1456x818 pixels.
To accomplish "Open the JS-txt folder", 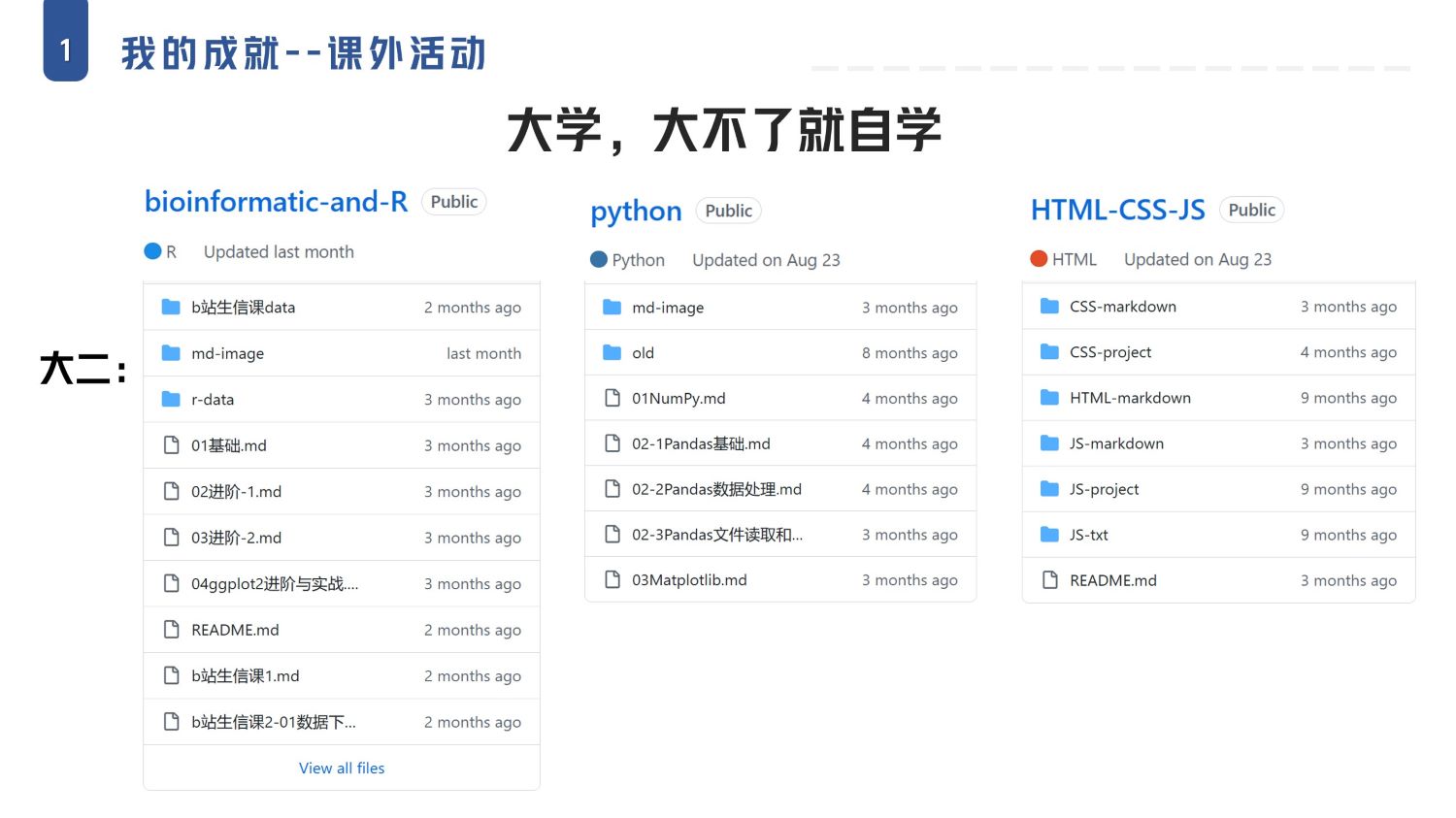I will pyautogui.click(x=1088, y=535).
